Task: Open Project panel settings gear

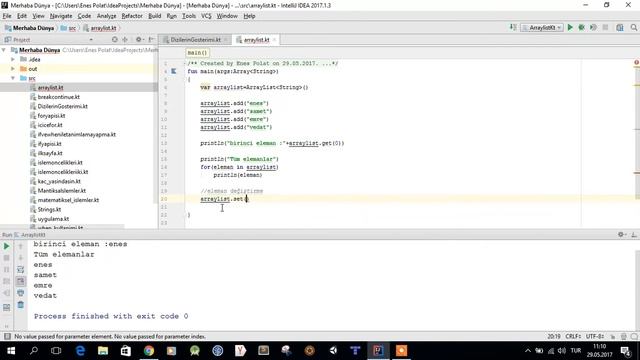Action: 139,40
